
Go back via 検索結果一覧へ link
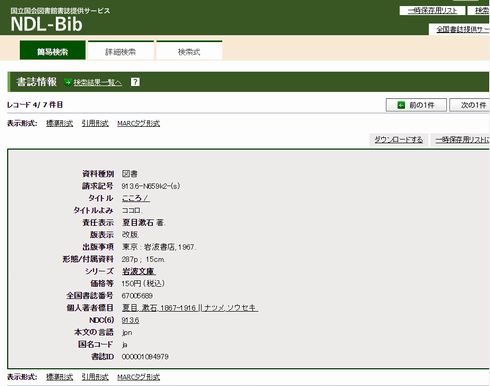pyautogui.click(x=98, y=82)
